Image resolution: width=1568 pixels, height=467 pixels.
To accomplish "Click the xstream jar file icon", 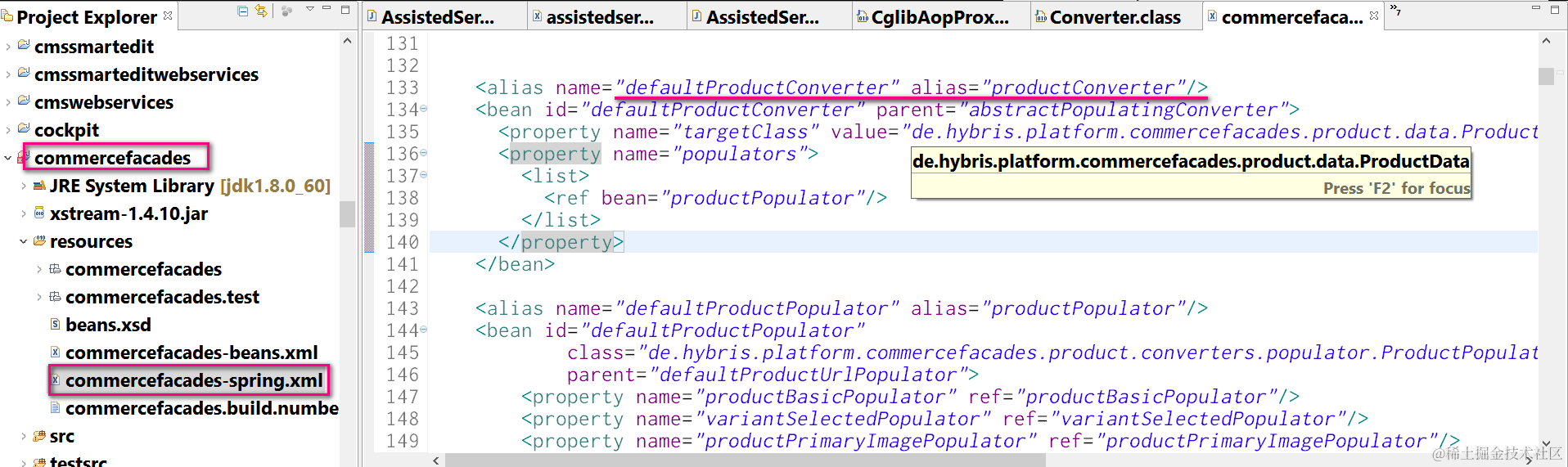I will point(39,213).
